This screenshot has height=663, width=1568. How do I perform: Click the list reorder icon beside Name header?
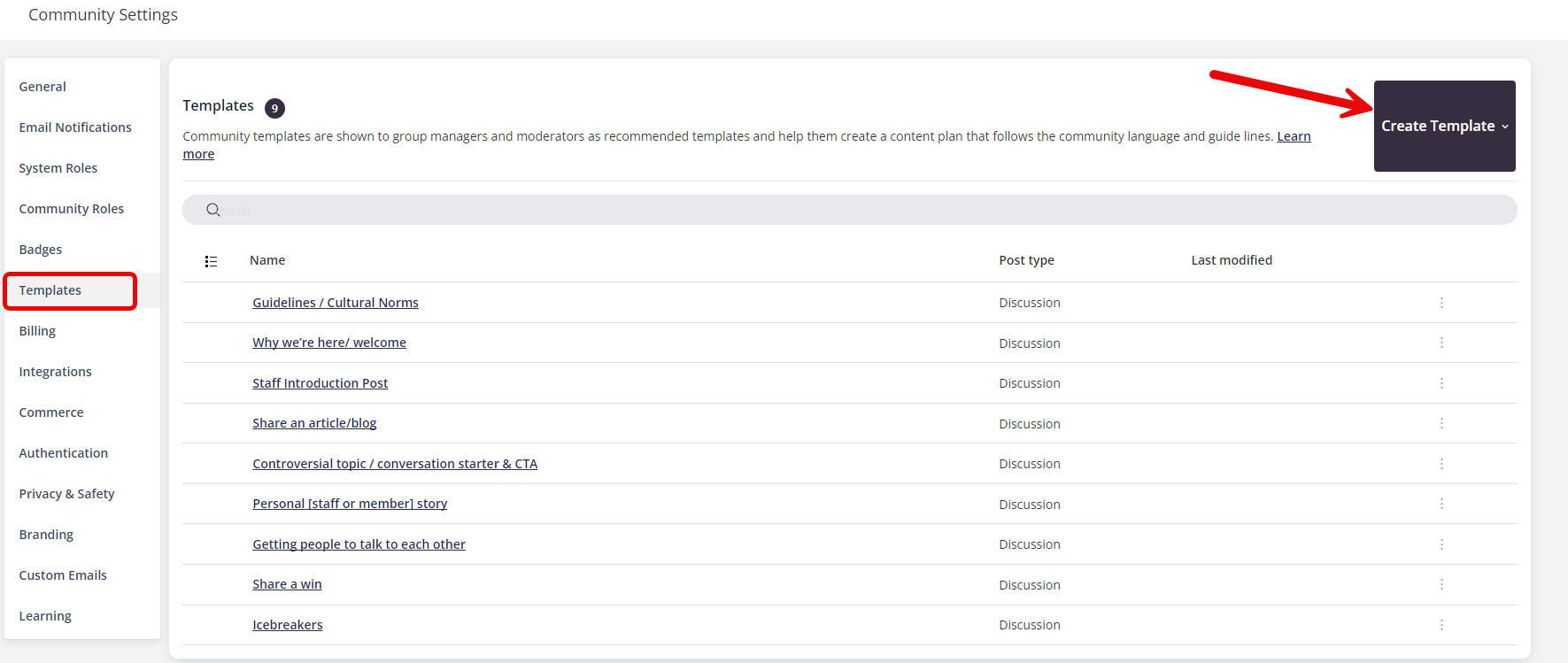(211, 261)
